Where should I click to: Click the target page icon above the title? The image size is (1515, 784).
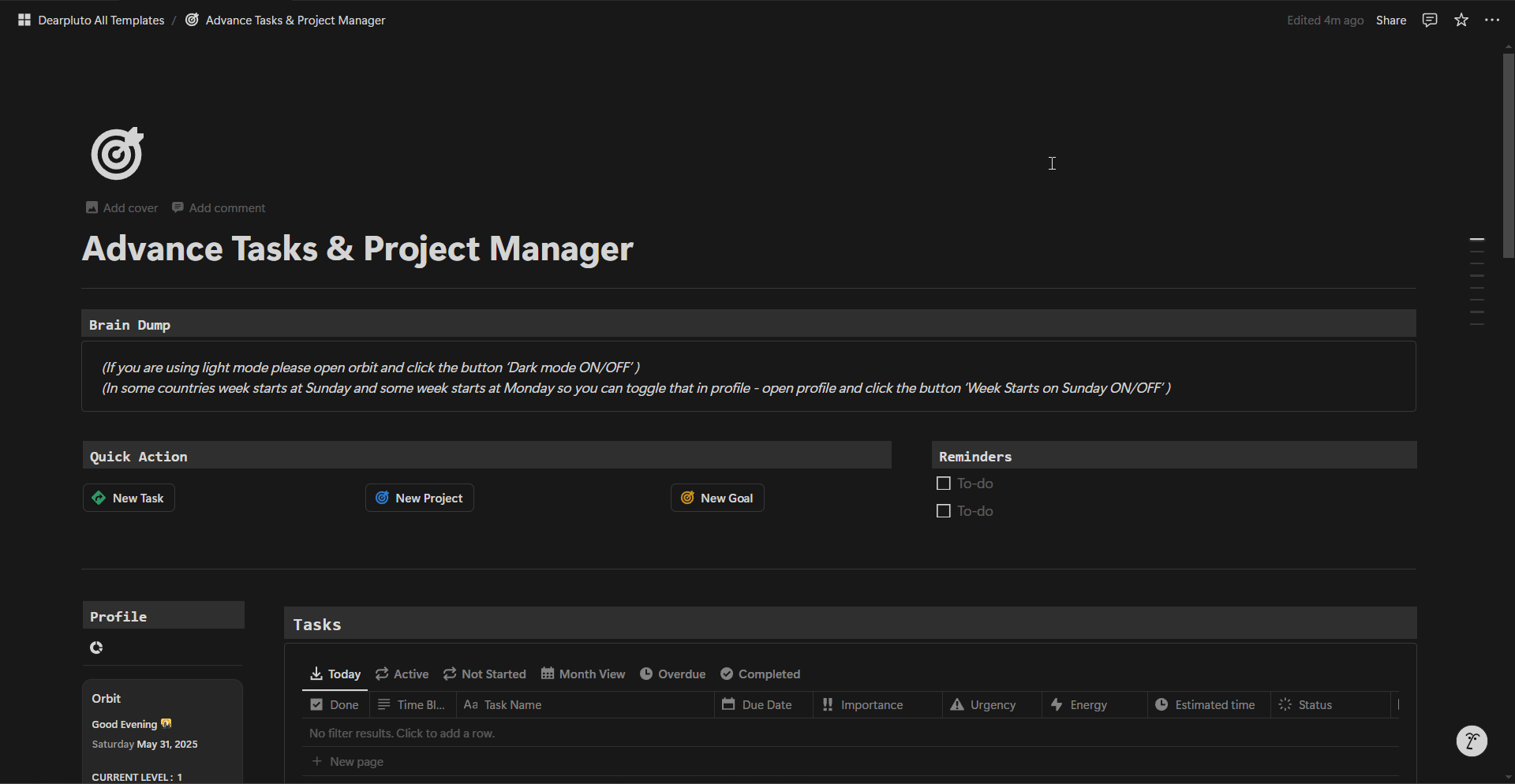coord(117,153)
